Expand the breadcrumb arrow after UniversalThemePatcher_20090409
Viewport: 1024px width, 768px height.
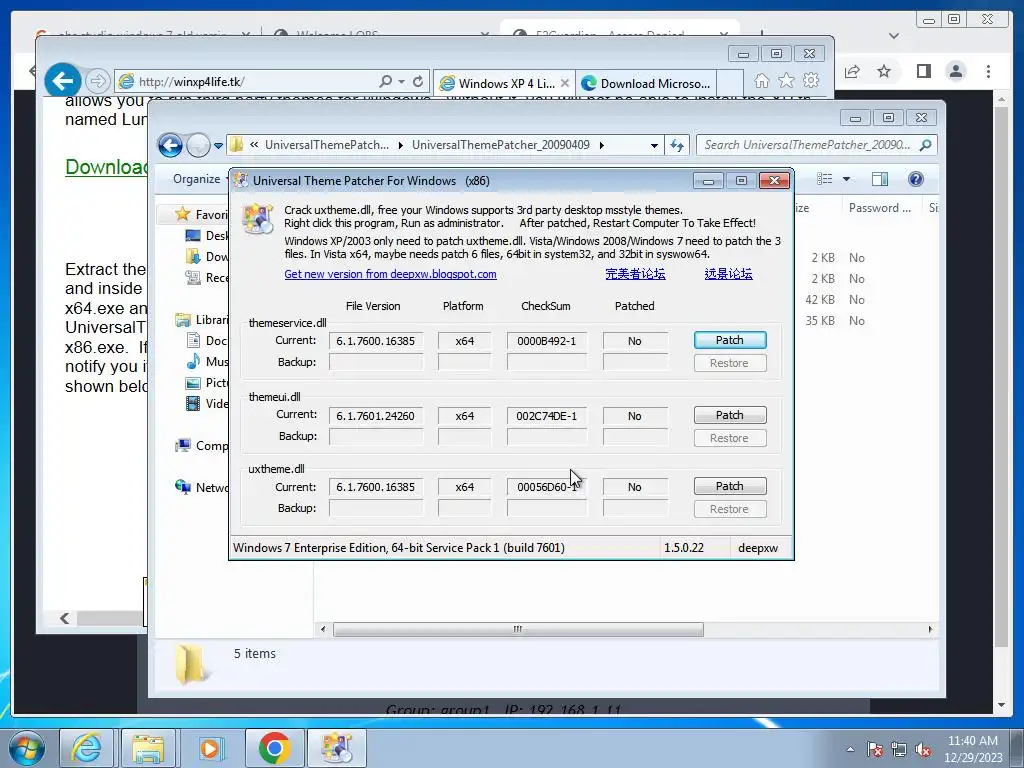(x=601, y=145)
